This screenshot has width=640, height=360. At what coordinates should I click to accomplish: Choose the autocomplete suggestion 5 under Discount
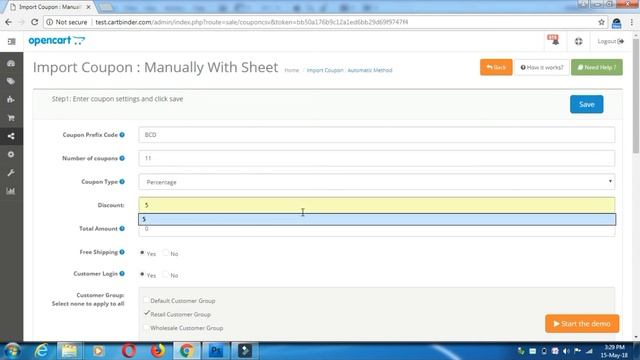pyautogui.click(x=376, y=219)
